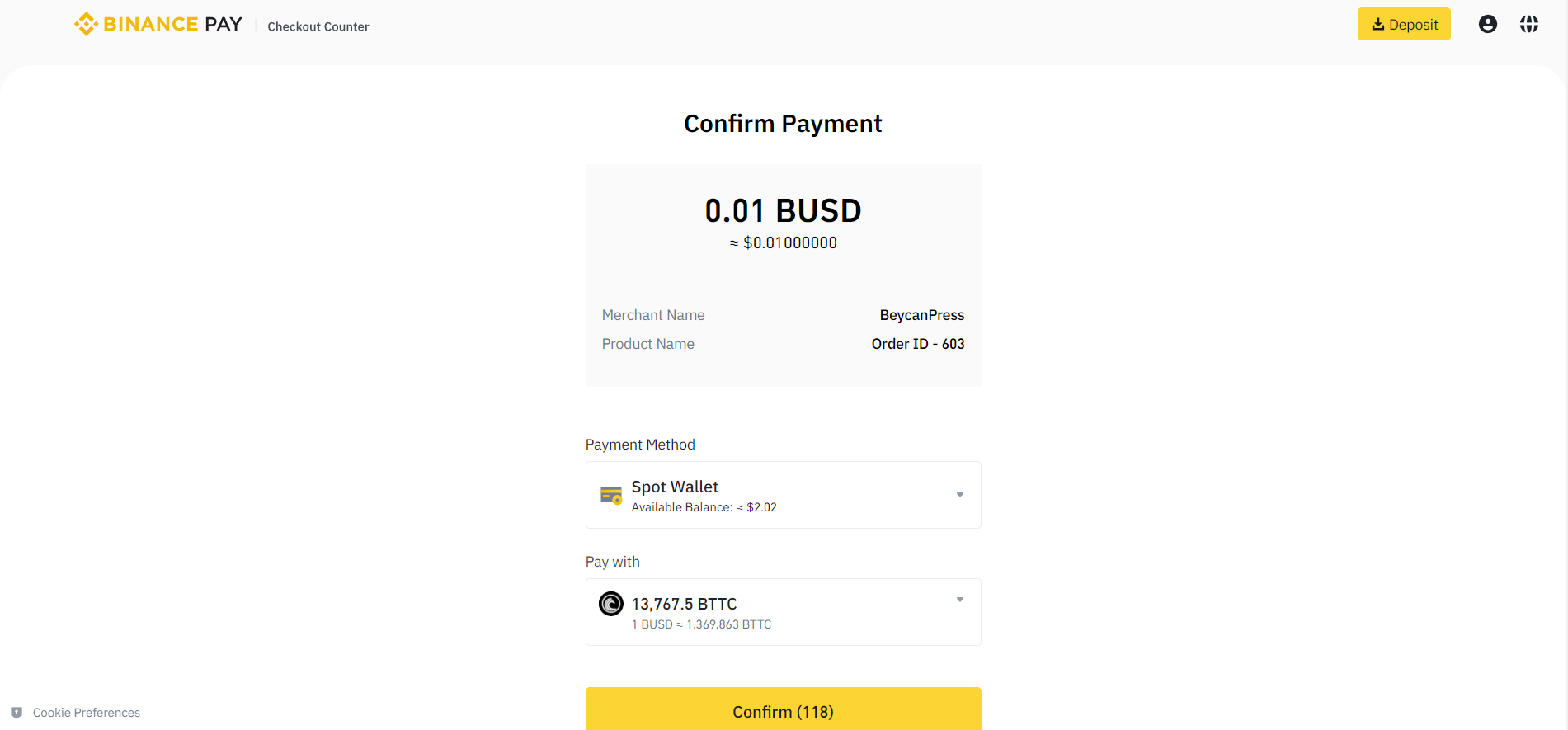The height and width of the screenshot is (730, 1568).
Task: Expand the Payment Method dropdown arrow
Action: pyautogui.click(x=959, y=495)
